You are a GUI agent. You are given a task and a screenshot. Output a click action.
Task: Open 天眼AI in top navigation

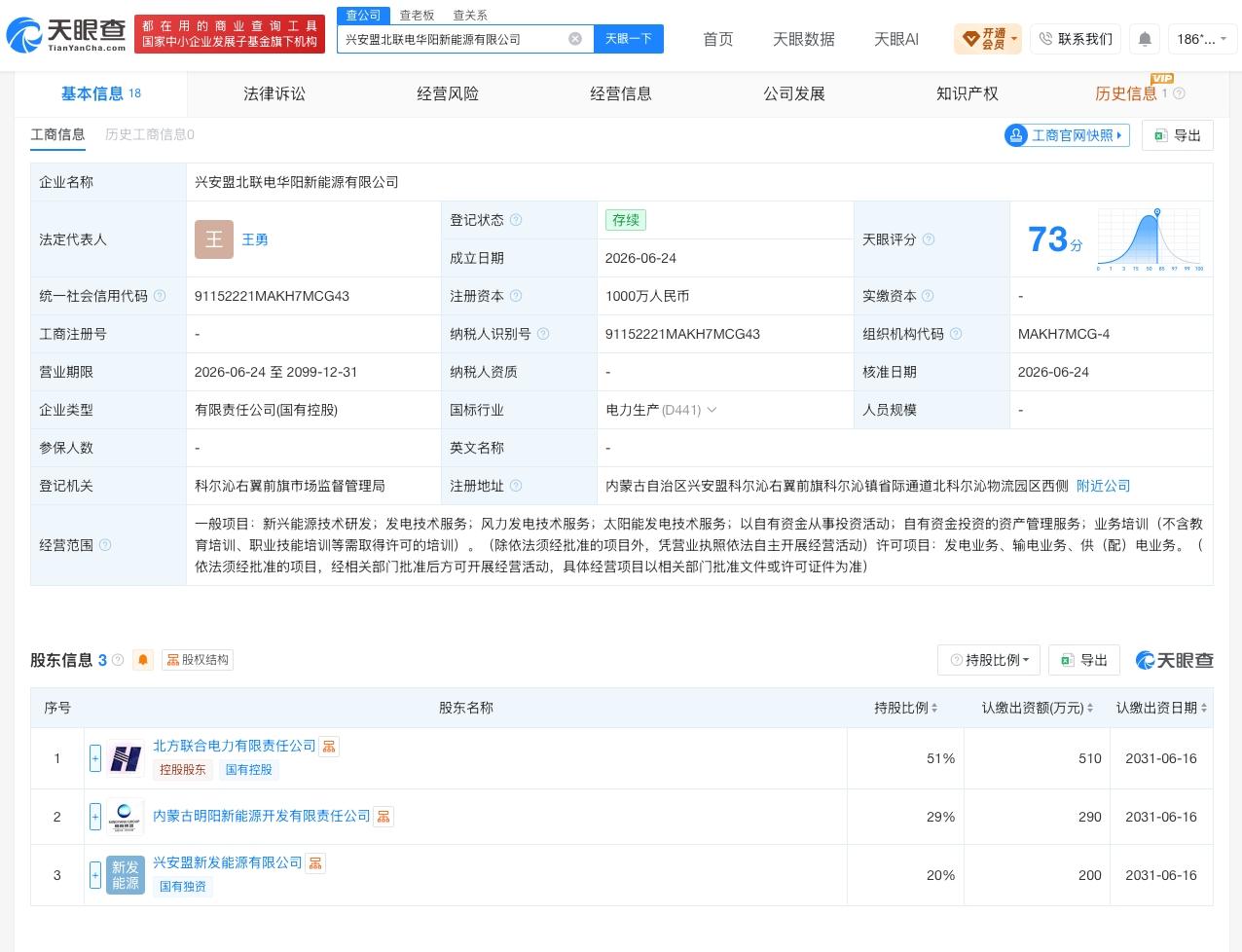tap(896, 39)
